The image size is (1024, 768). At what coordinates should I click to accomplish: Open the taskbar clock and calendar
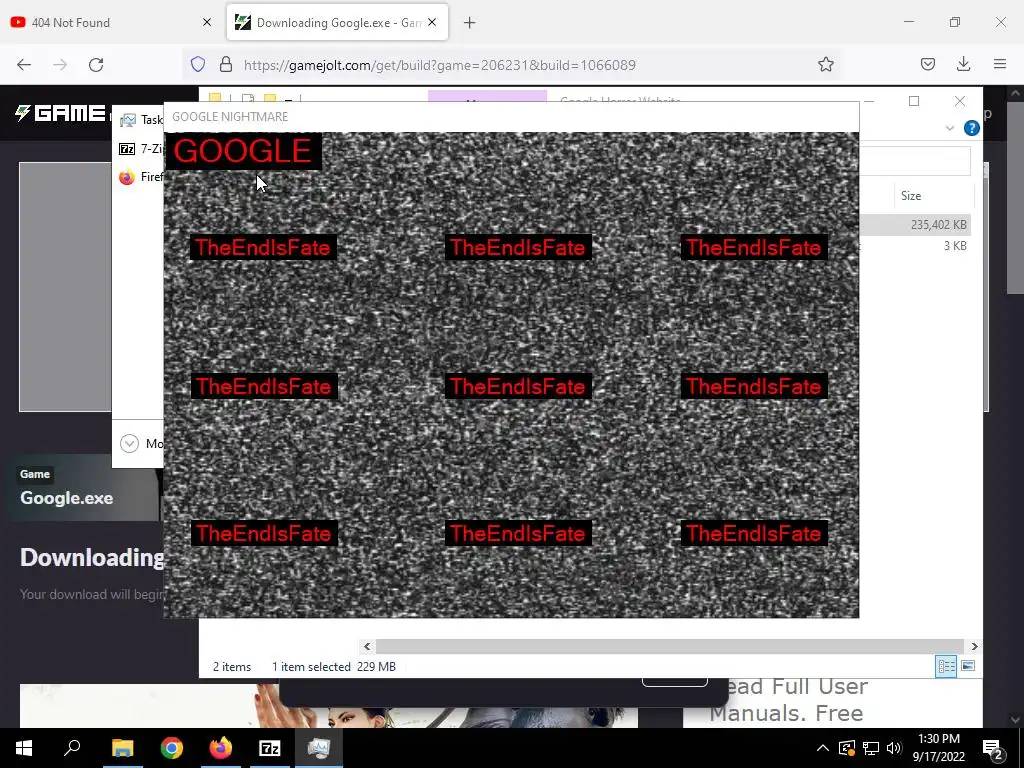(938, 748)
